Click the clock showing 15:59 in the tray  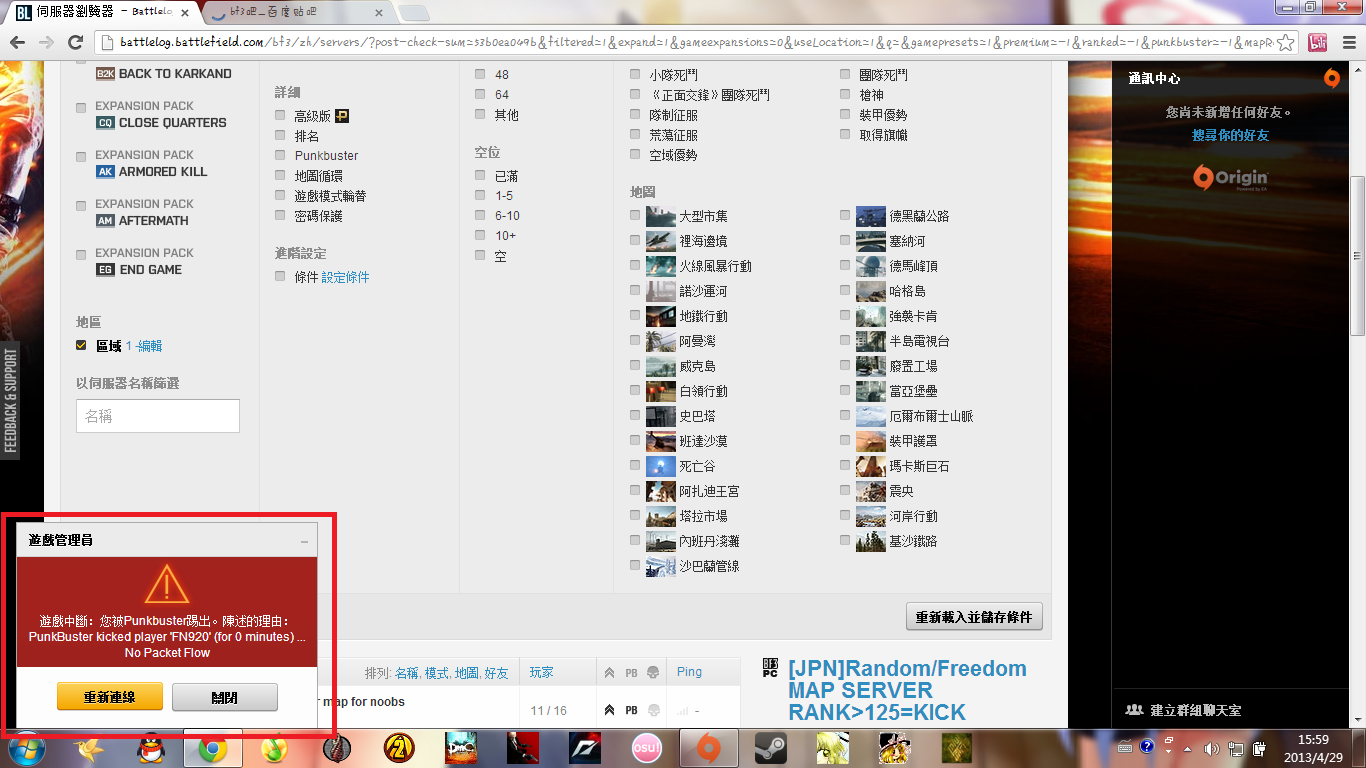click(1313, 740)
